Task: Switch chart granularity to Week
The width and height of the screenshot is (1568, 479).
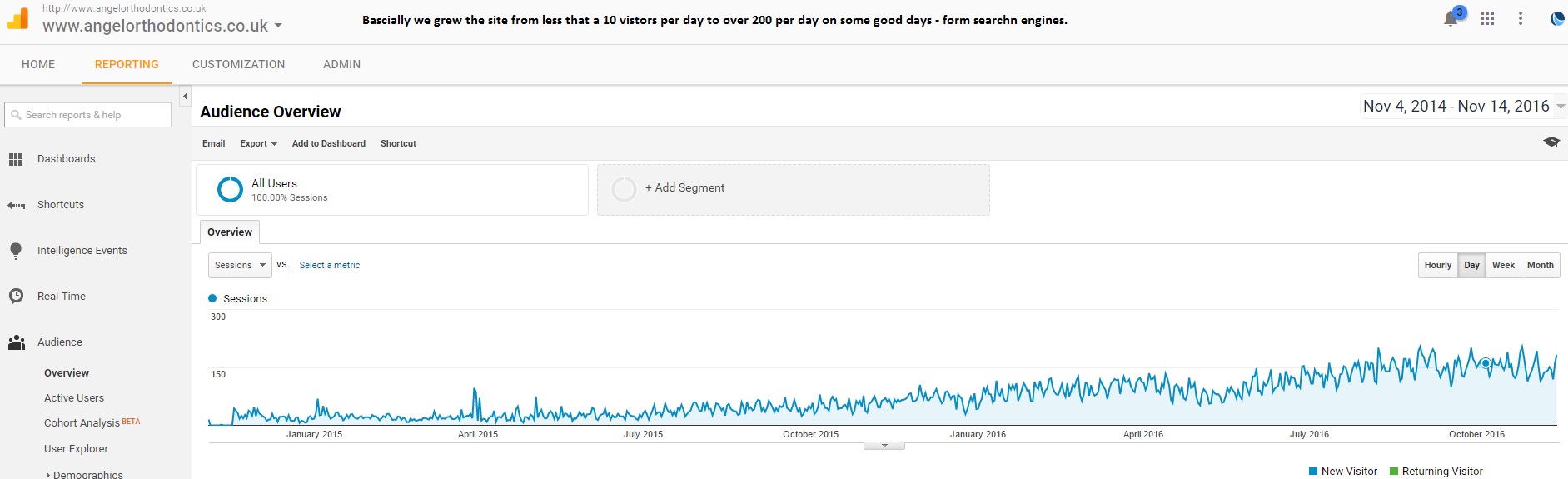Action: [1503, 266]
